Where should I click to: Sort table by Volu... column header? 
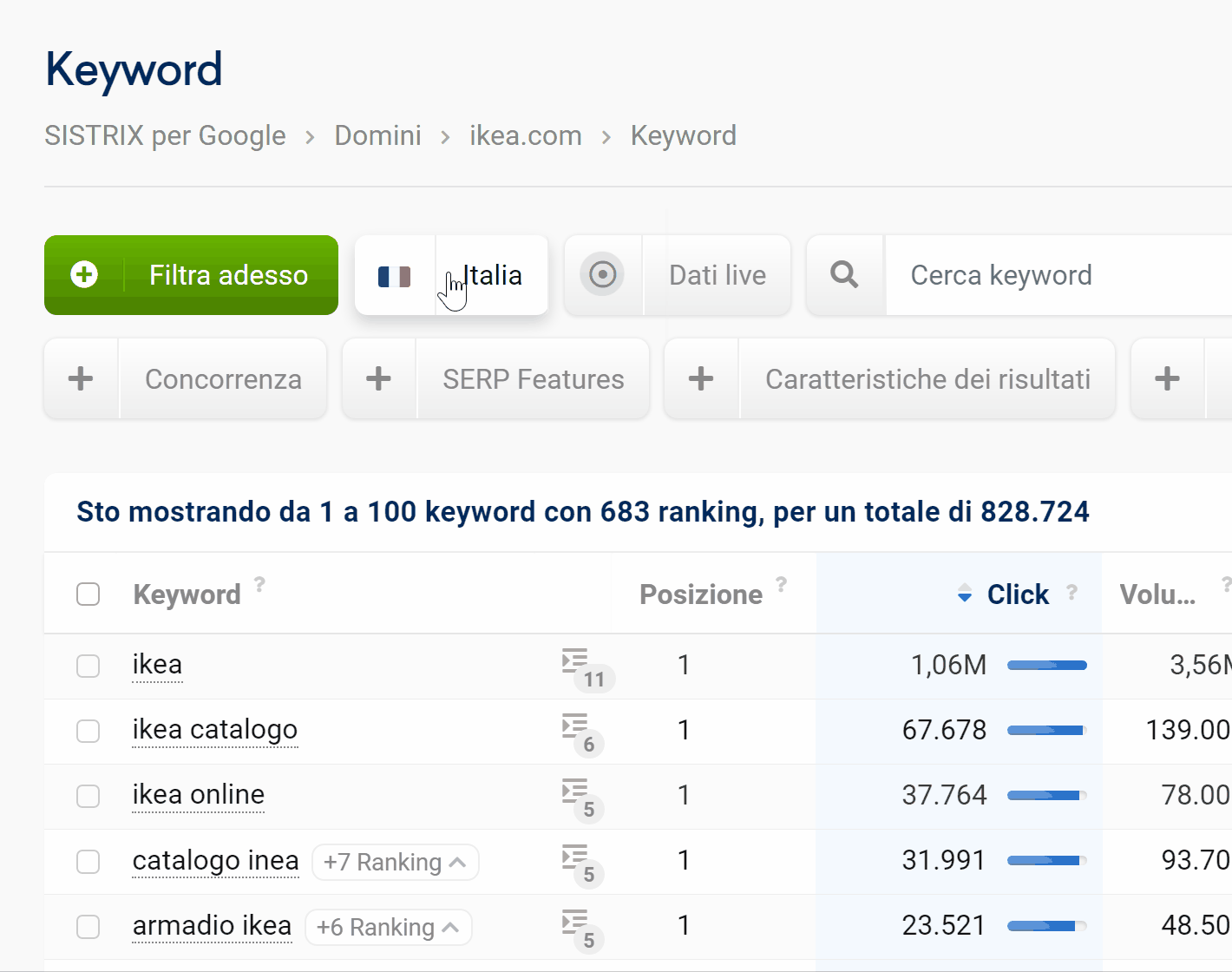click(x=1157, y=594)
